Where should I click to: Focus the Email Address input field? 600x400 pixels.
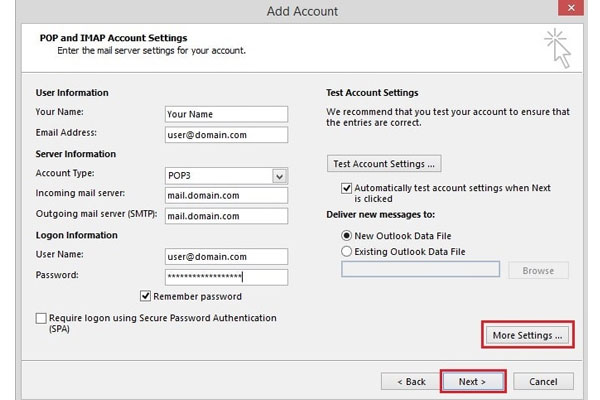(x=226, y=135)
